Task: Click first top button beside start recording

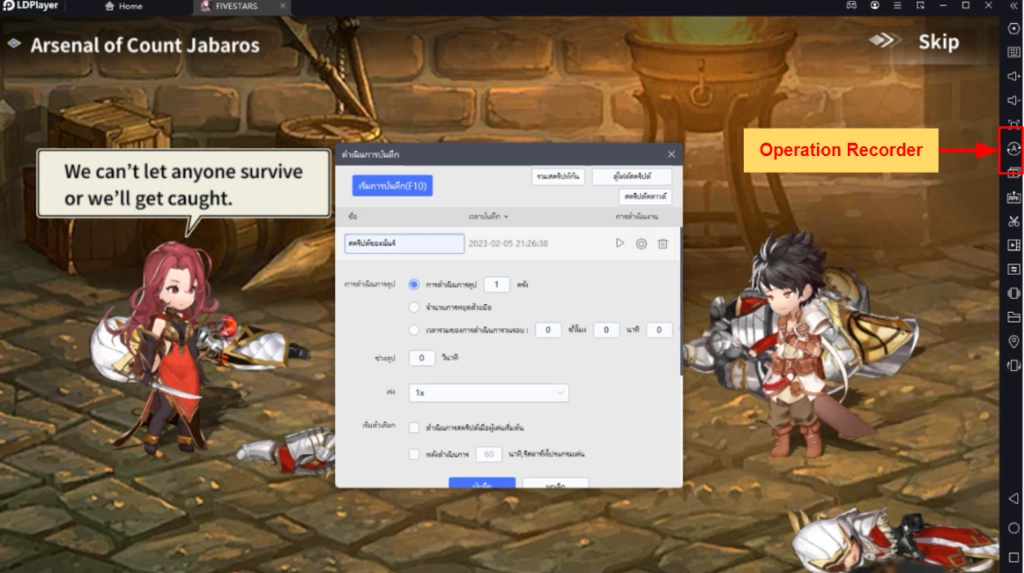Action: pos(558,176)
